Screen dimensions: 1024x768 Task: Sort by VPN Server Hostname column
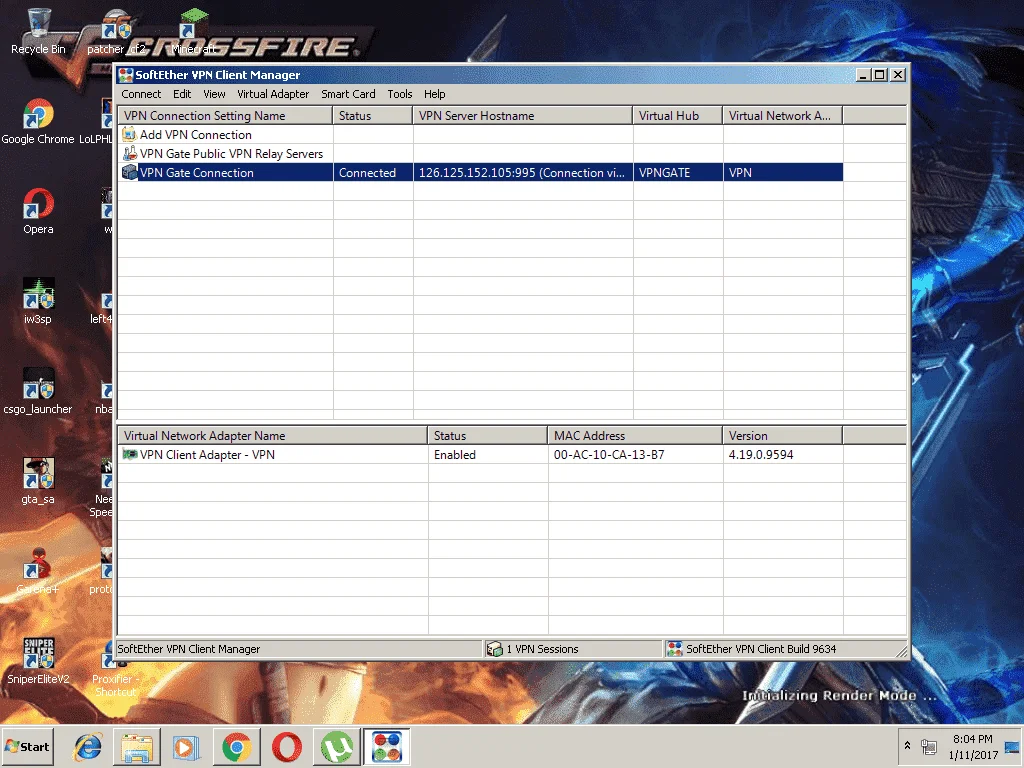coord(522,116)
